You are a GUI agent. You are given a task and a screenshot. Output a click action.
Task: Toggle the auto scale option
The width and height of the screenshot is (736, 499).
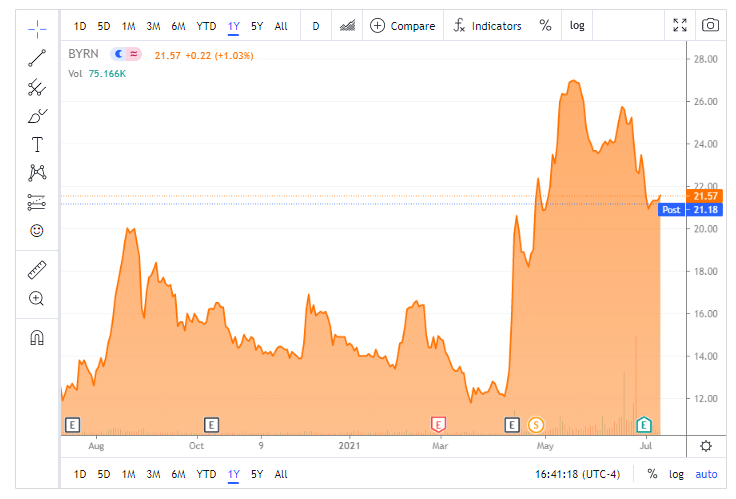pos(706,474)
